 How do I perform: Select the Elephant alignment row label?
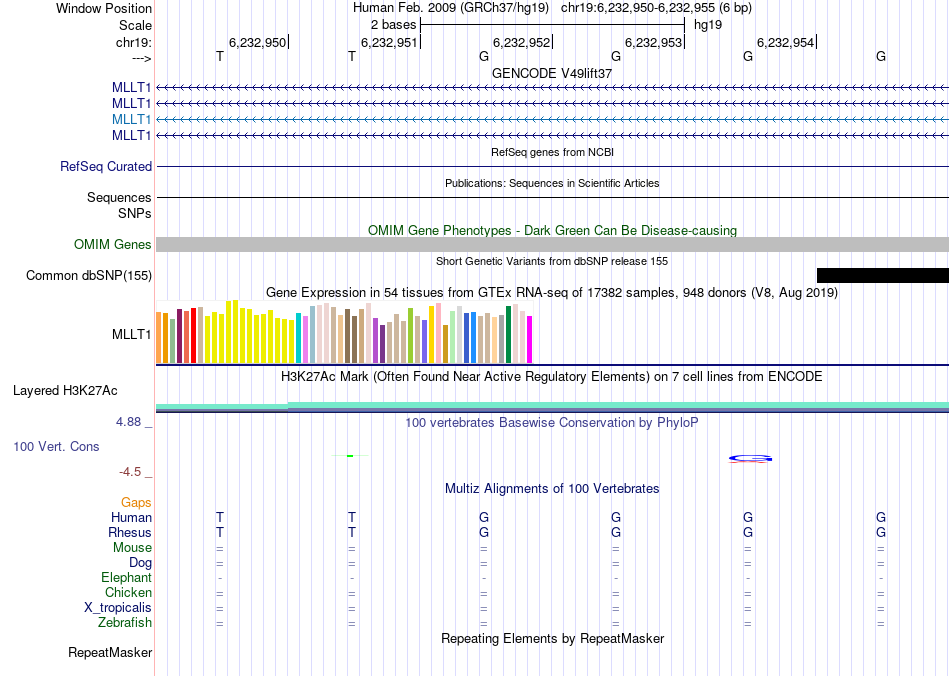(126, 577)
